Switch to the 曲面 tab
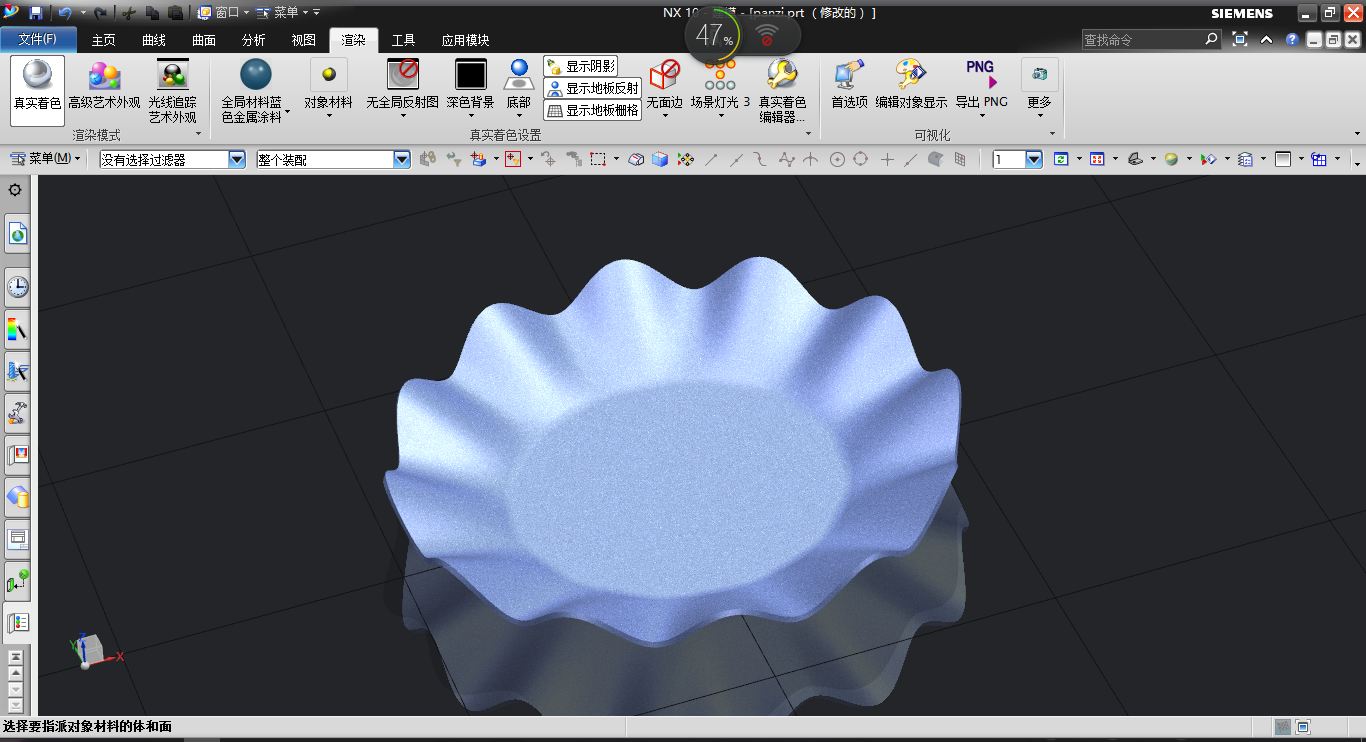 [x=204, y=40]
